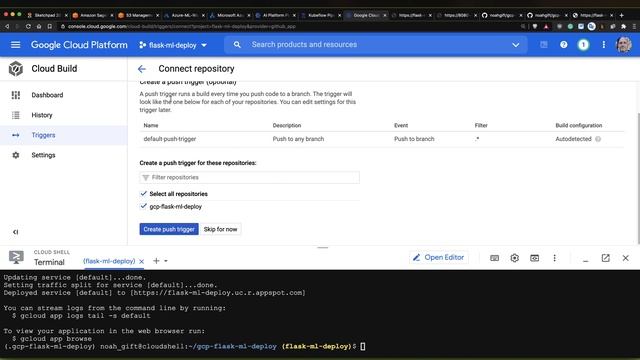This screenshot has width=640, height=360.
Task: Open the flask-ml-deploy project selector
Action: (x=173, y=45)
